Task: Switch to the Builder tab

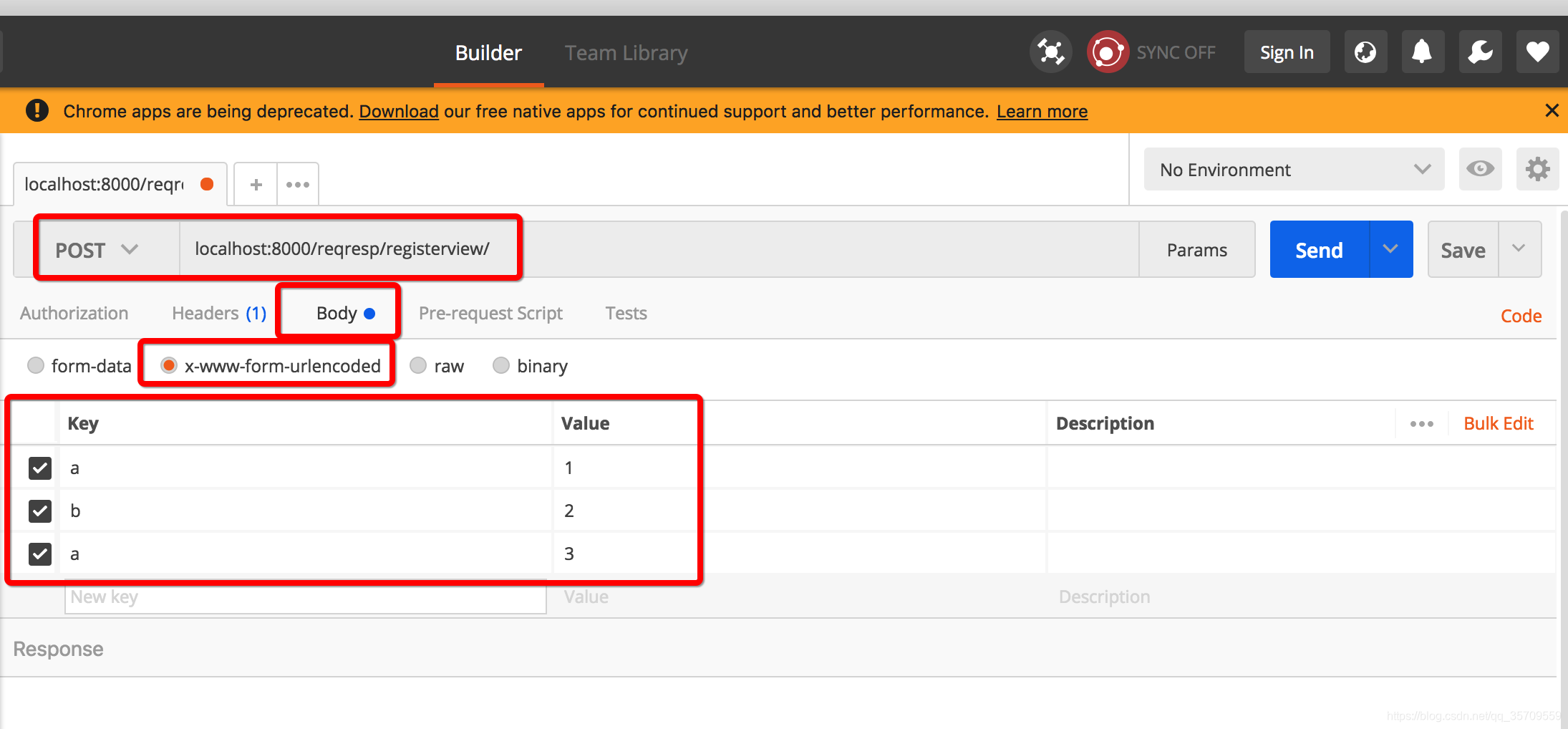Action: (x=488, y=53)
